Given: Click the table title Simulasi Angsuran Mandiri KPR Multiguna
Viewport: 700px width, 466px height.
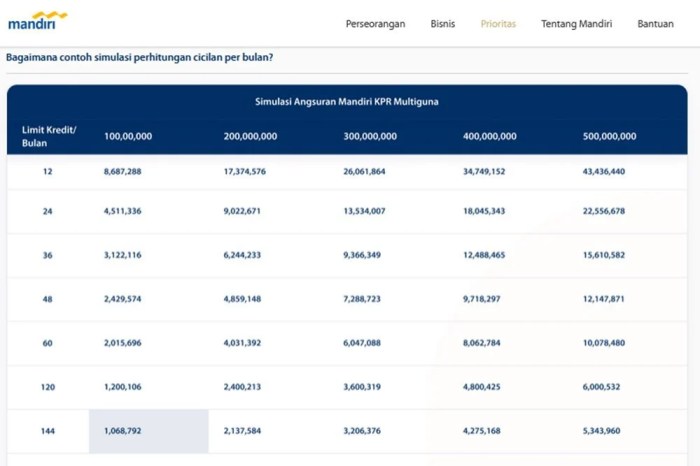Looking at the screenshot, I should pos(347,101).
